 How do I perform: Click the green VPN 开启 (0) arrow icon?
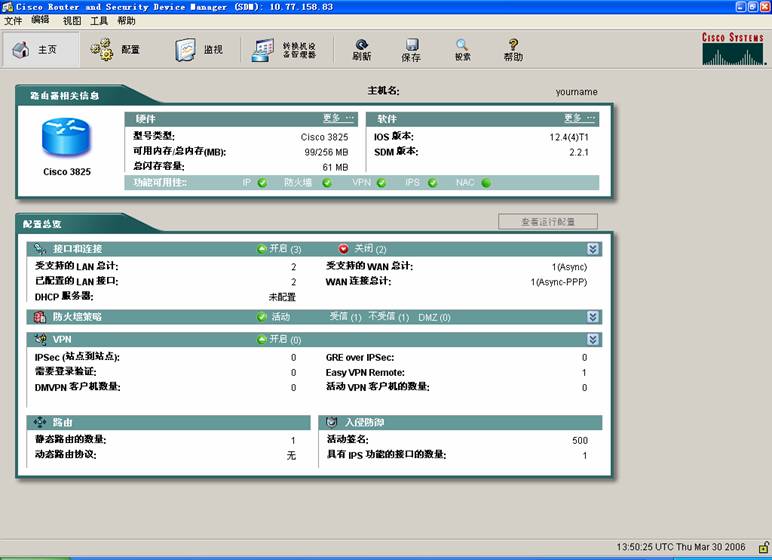pos(261,339)
